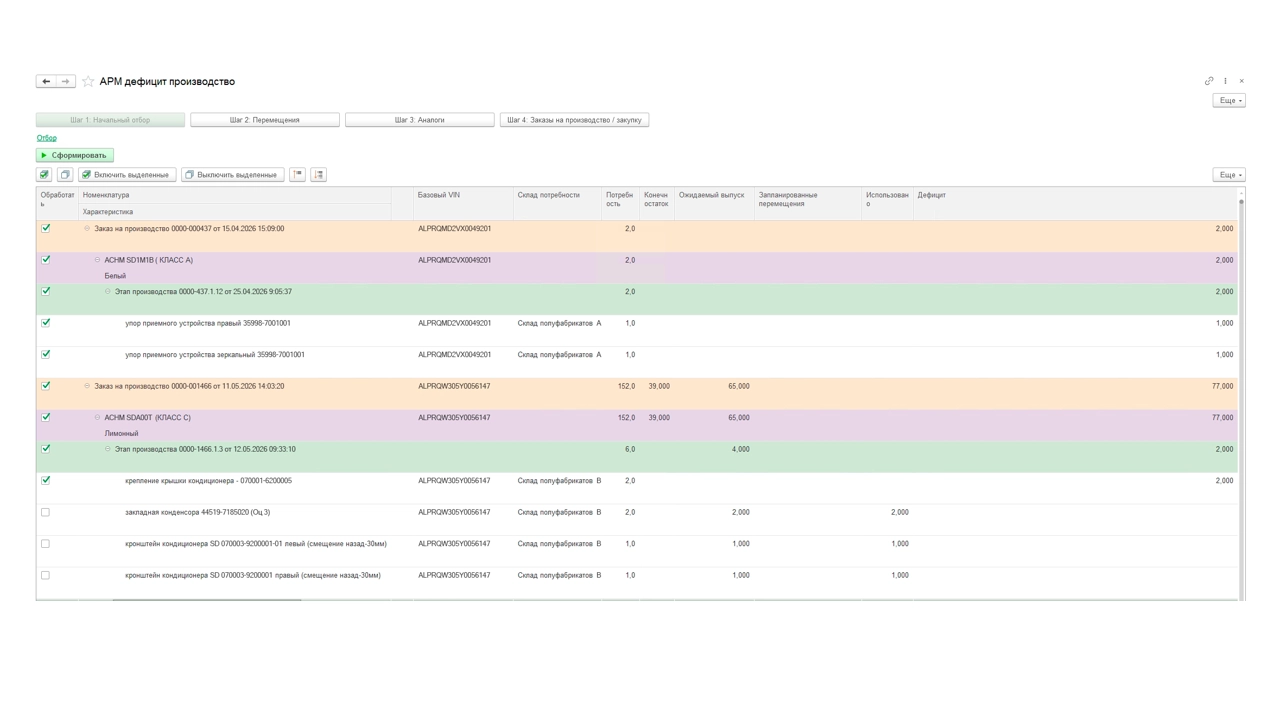The image size is (1280, 720).
Task: Uncheck упор приемного устройства зеркальный row
Action: click(x=45, y=354)
